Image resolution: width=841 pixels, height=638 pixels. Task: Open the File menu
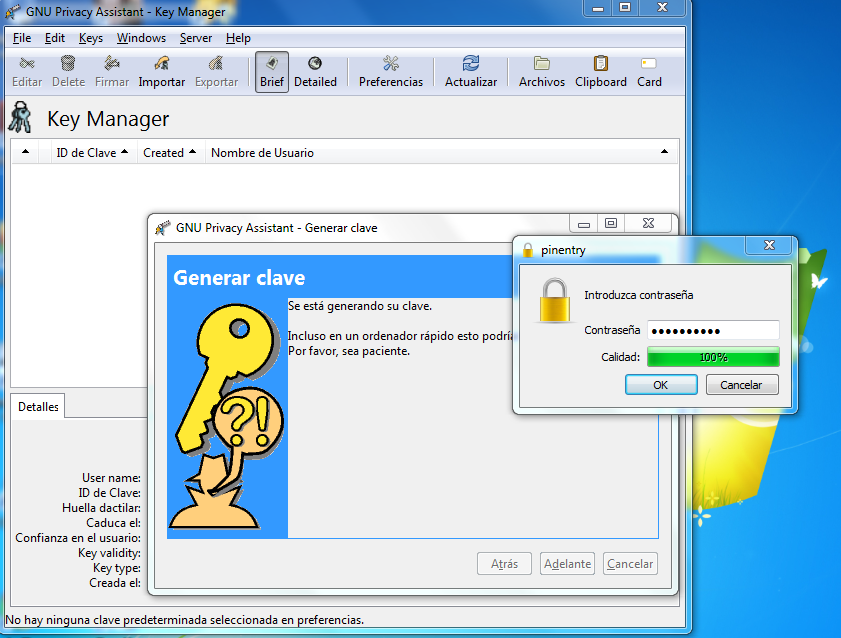tap(22, 38)
